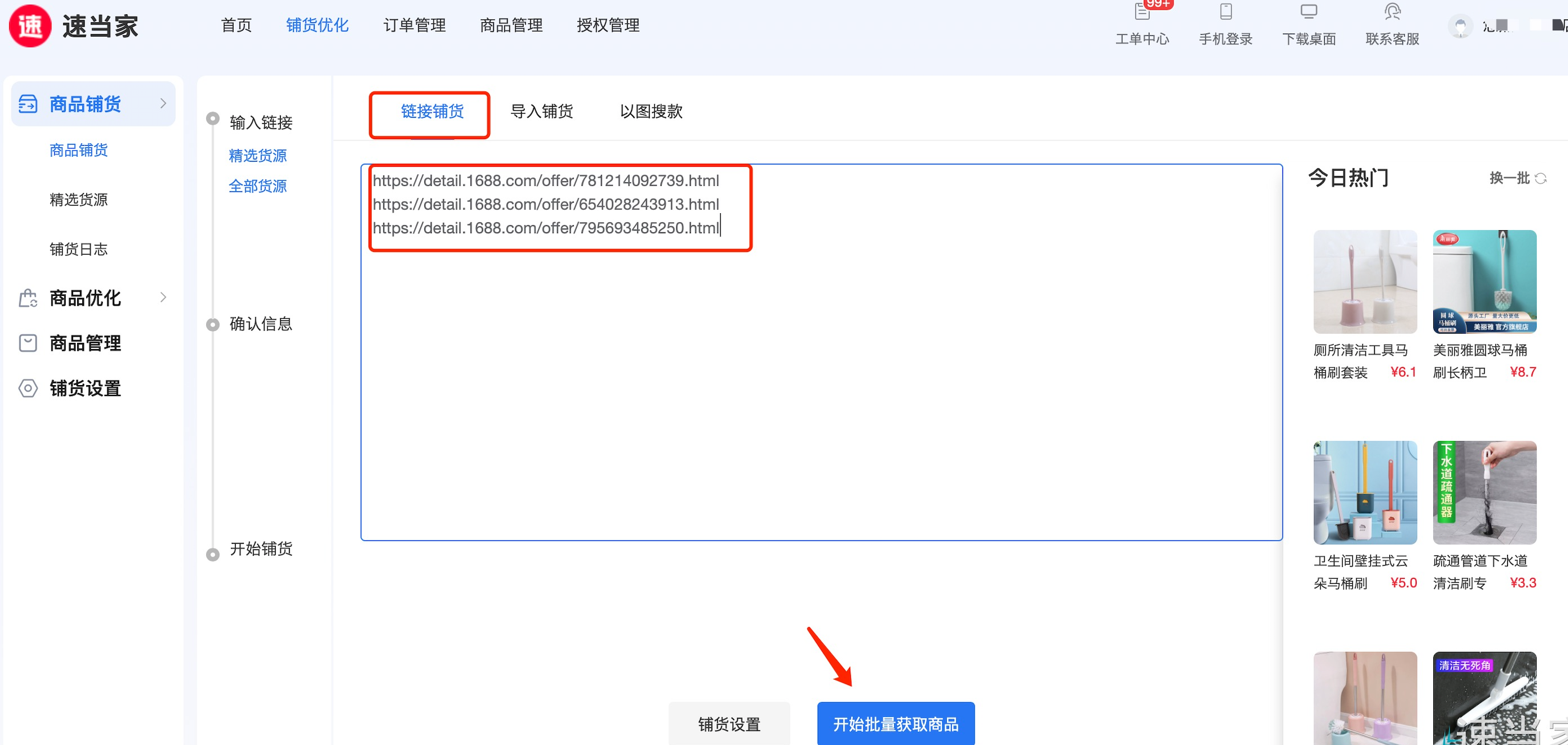The height and width of the screenshot is (745, 1568).
Task: Switch to the 以图搜款 tab
Action: point(651,111)
